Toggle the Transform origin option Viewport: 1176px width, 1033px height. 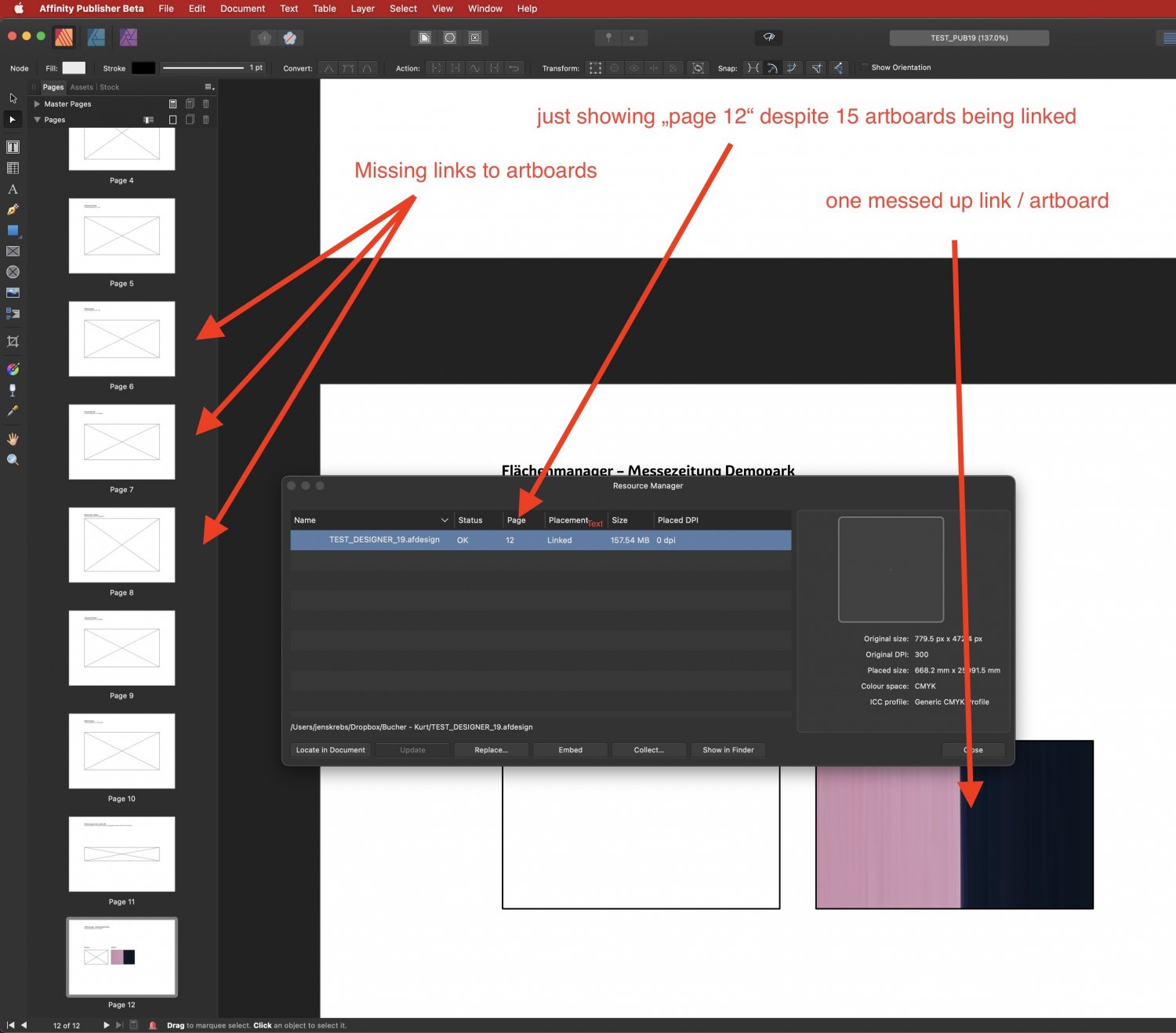pyautogui.click(x=615, y=68)
